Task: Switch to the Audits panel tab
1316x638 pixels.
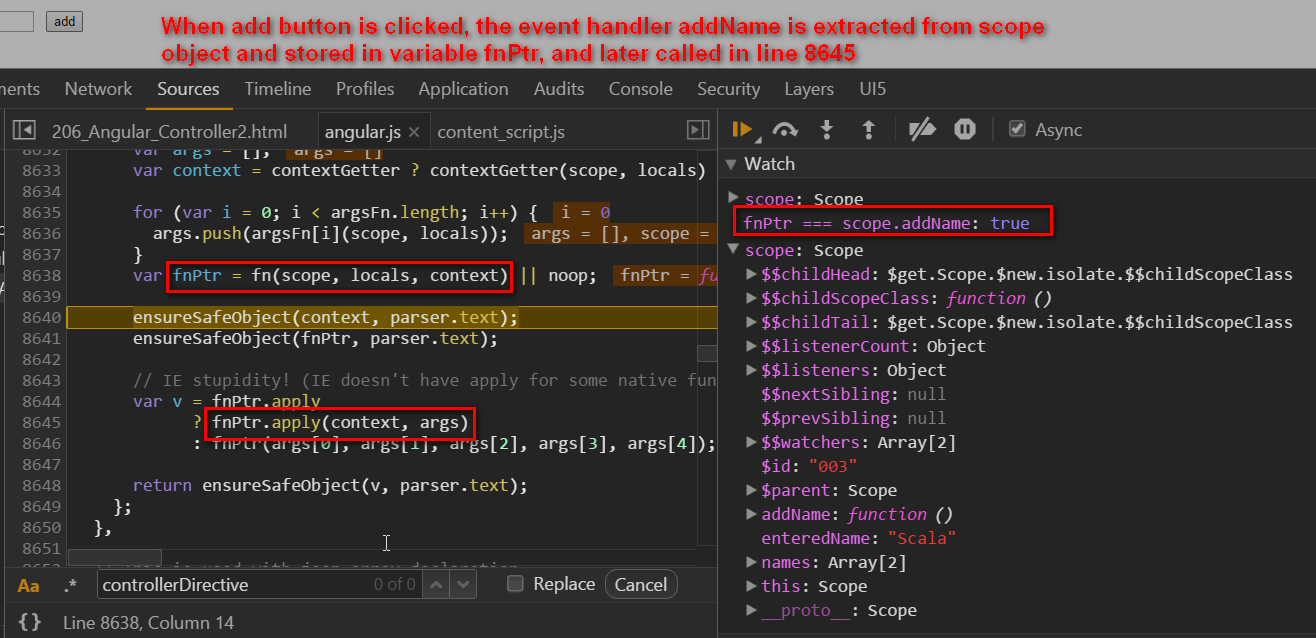Action: click(x=559, y=89)
